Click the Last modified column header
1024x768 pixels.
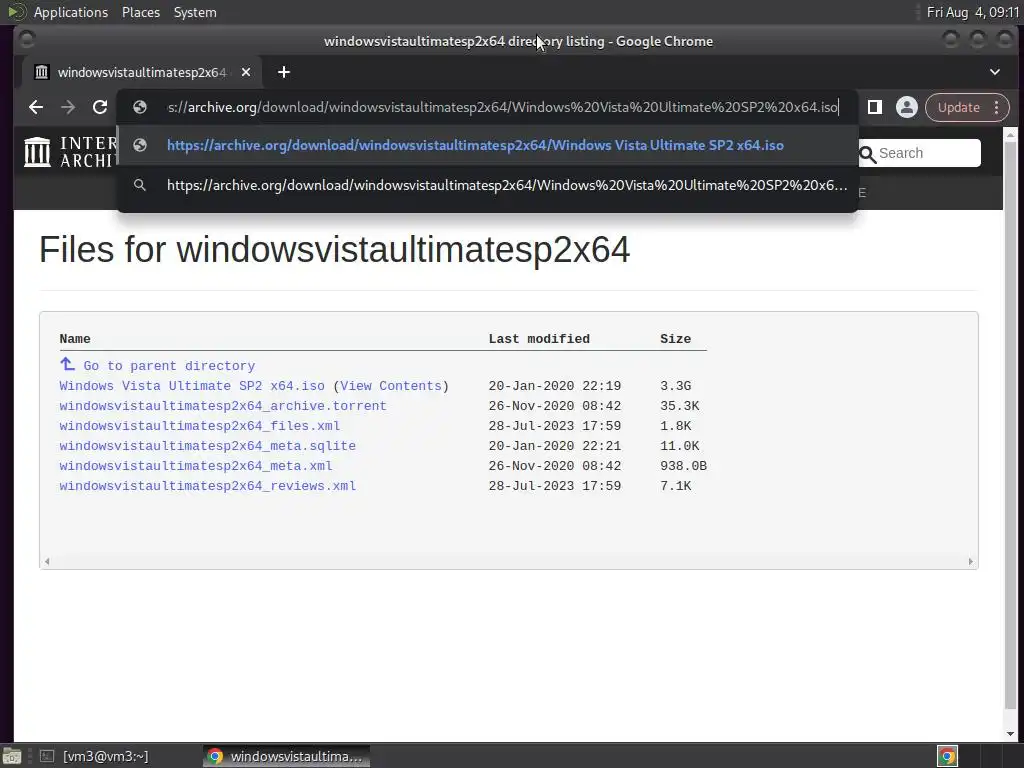click(539, 339)
